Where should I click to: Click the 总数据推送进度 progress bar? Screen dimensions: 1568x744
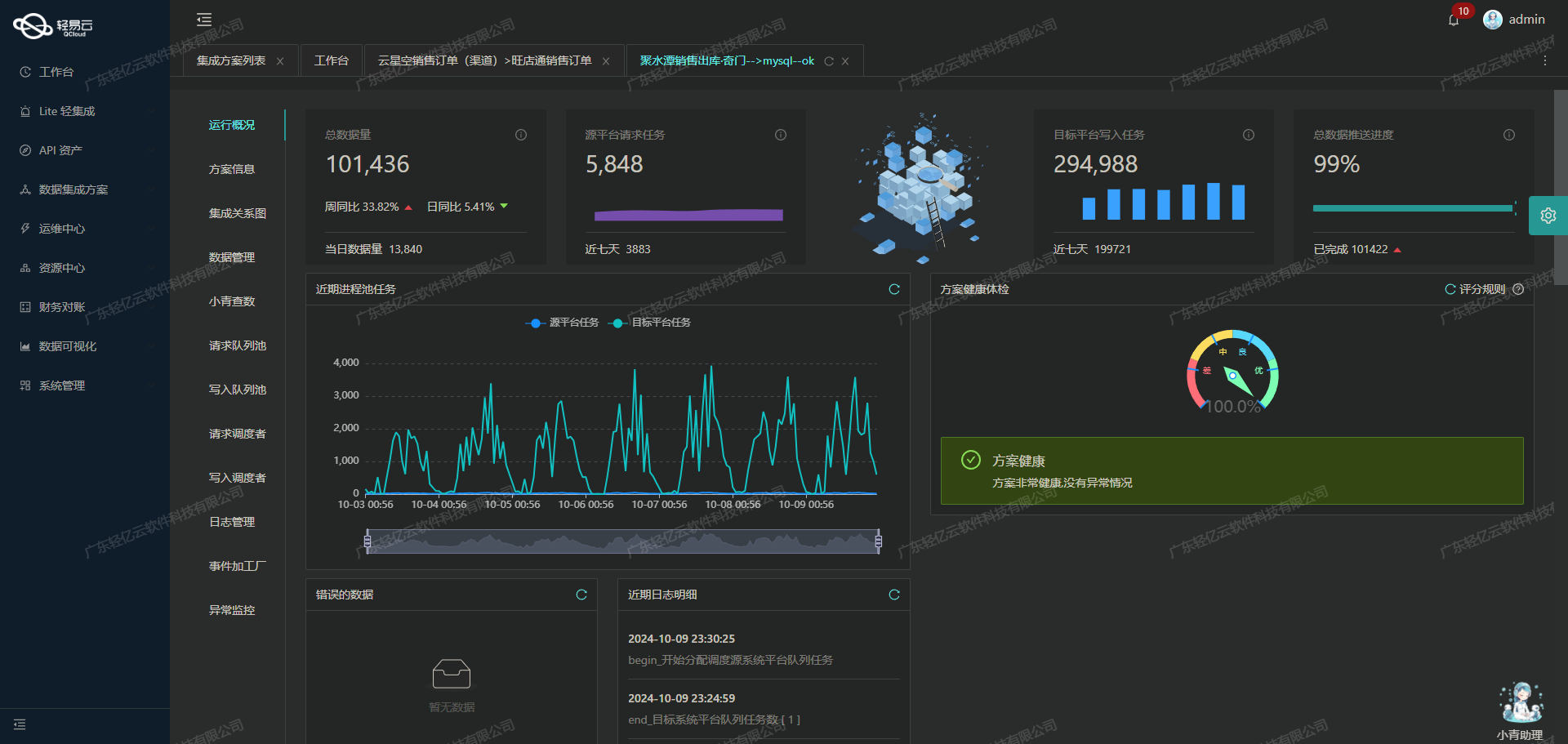pos(1414,208)
